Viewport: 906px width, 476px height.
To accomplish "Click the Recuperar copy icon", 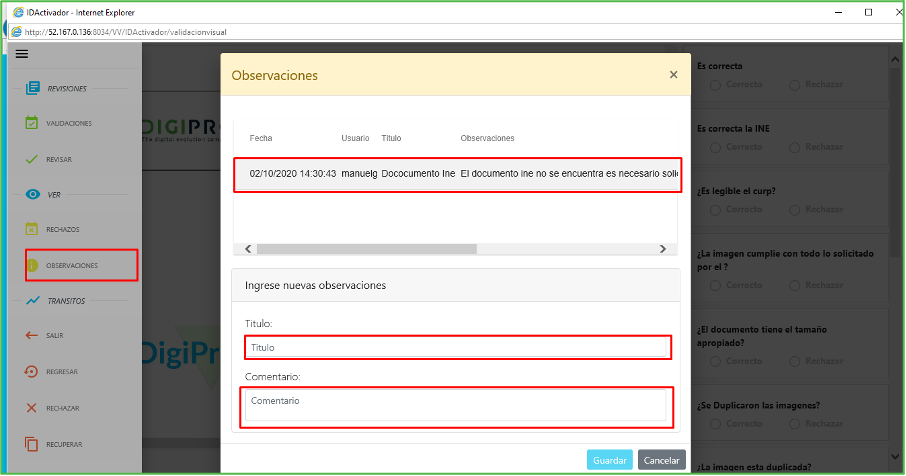I will pos(32,444).
